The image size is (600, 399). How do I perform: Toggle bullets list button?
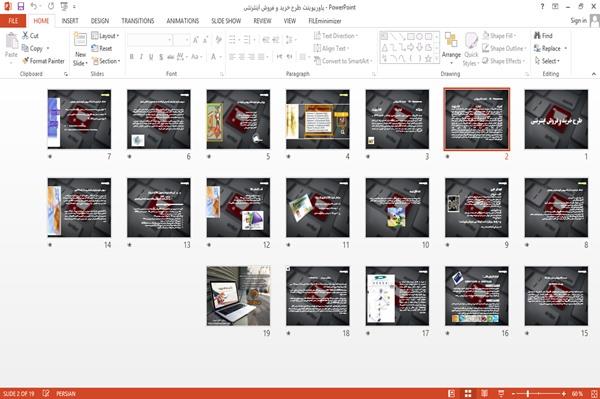233,40
